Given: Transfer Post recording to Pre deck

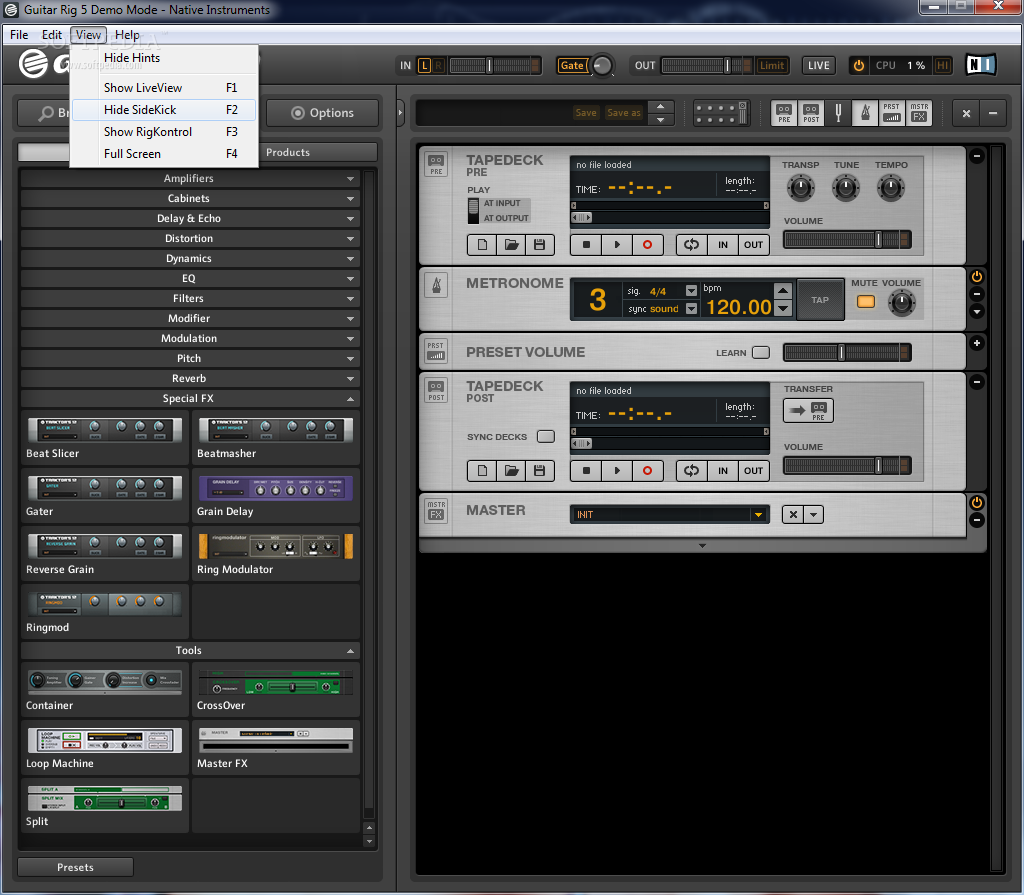Looking at the screenshot, I should pos(808,411).
